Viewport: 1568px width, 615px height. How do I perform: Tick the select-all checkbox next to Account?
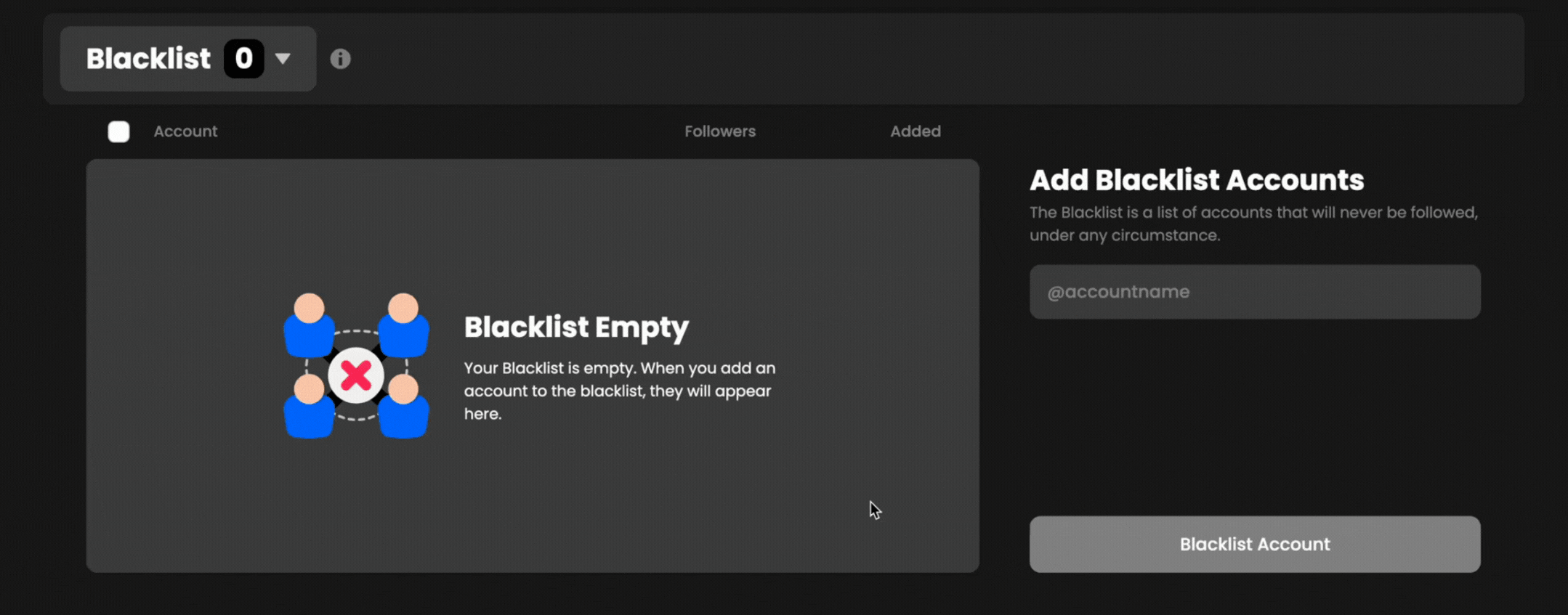(118, 131)
